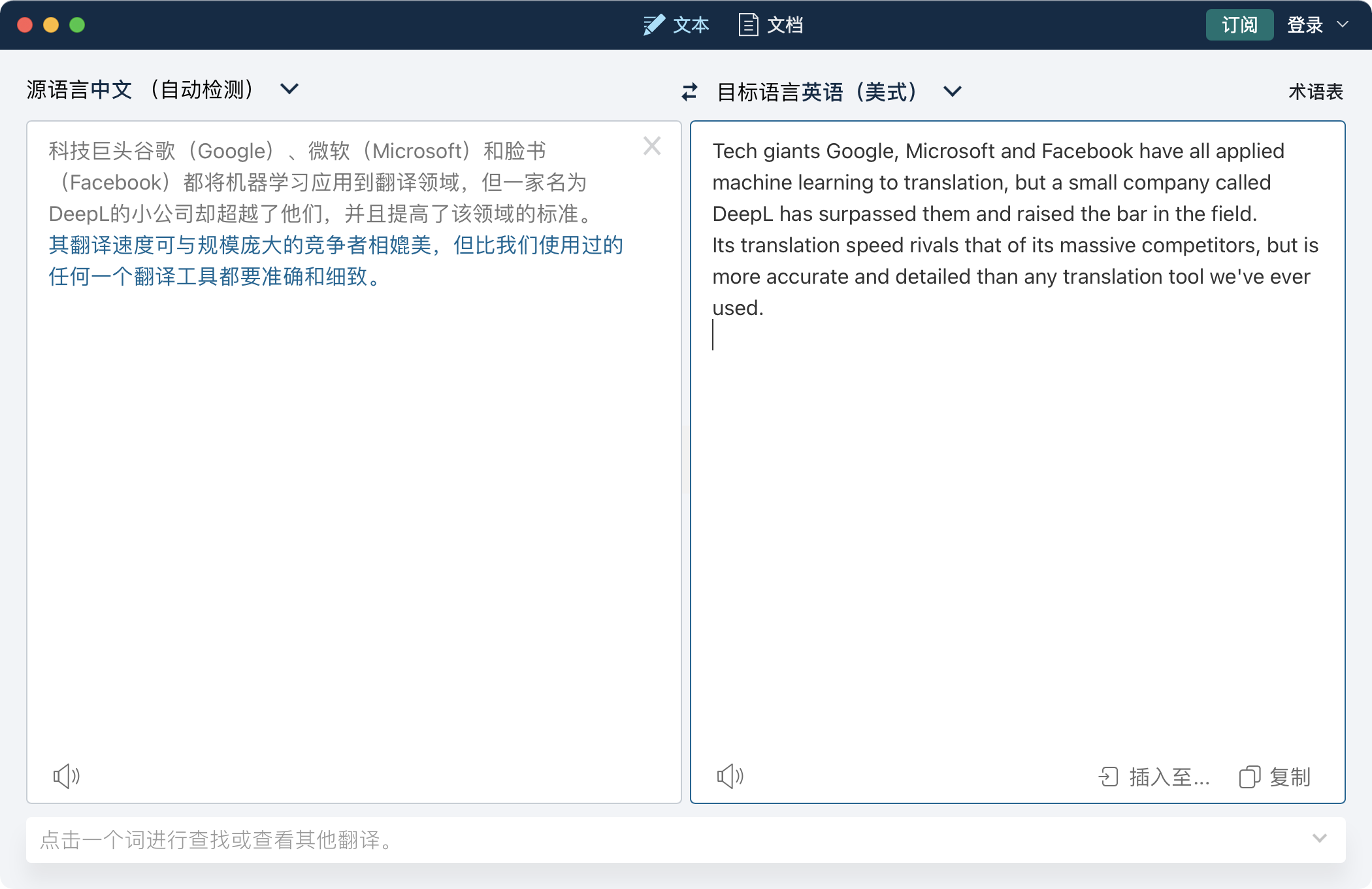Click the swap languages arrows icon
This screenshot has height=889, width=1372.
(x=689, y=92)
